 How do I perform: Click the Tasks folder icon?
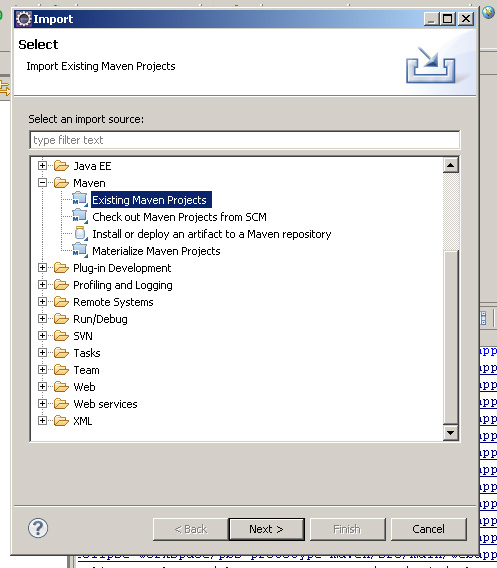point(61,353)
